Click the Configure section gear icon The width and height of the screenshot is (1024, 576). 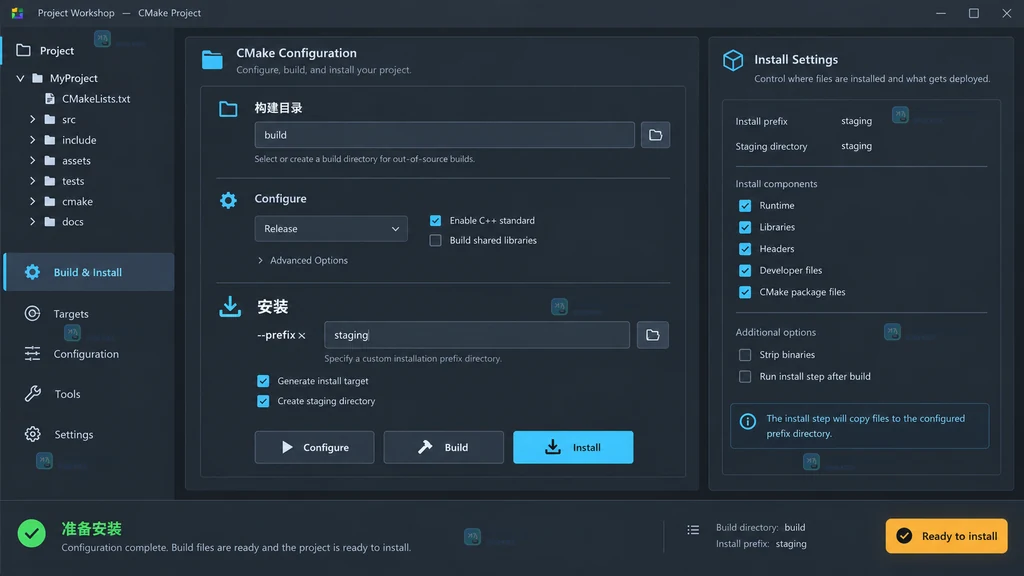pyautogui.click(x=228, y=200)
